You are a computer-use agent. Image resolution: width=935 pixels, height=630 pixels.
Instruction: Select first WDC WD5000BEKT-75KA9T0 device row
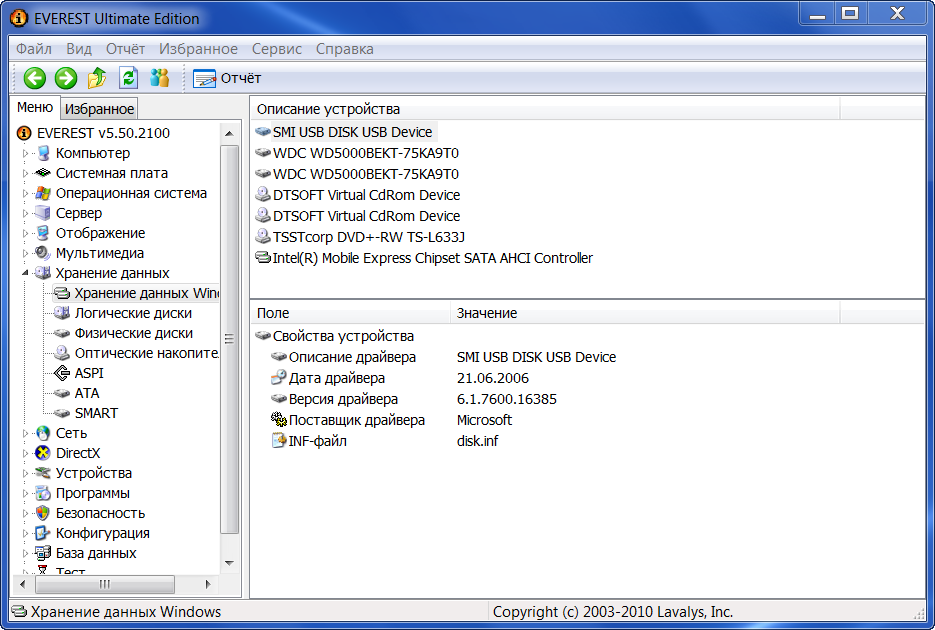(x=366, y=153)
